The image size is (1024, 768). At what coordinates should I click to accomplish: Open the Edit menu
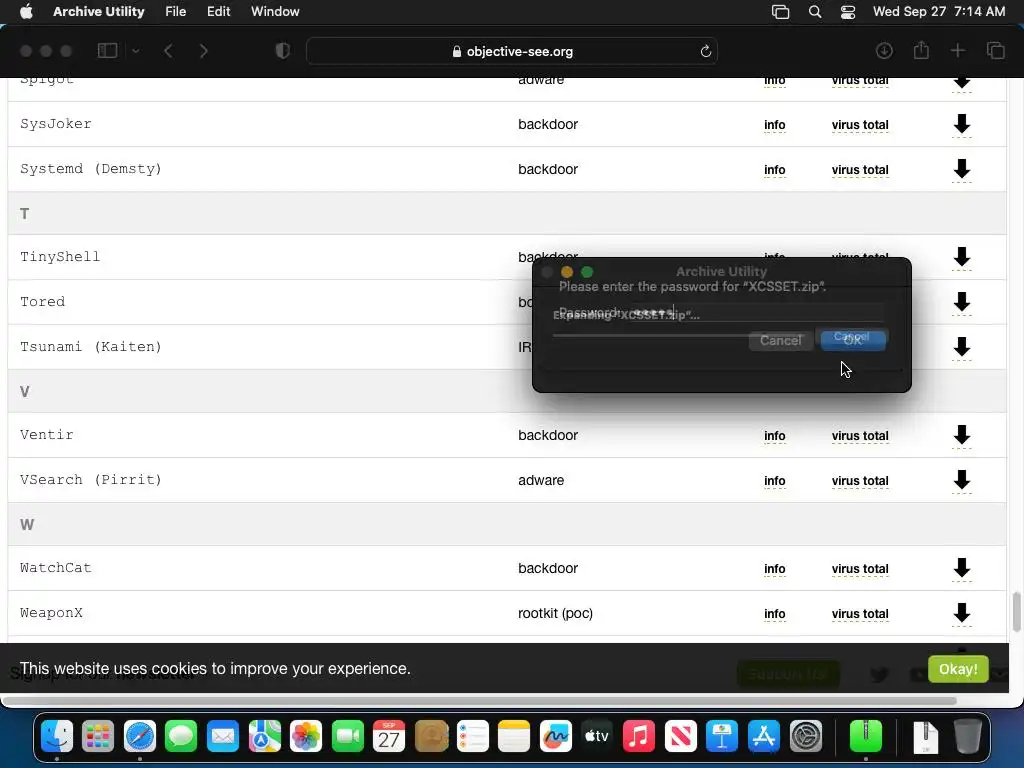click(218, 12)
